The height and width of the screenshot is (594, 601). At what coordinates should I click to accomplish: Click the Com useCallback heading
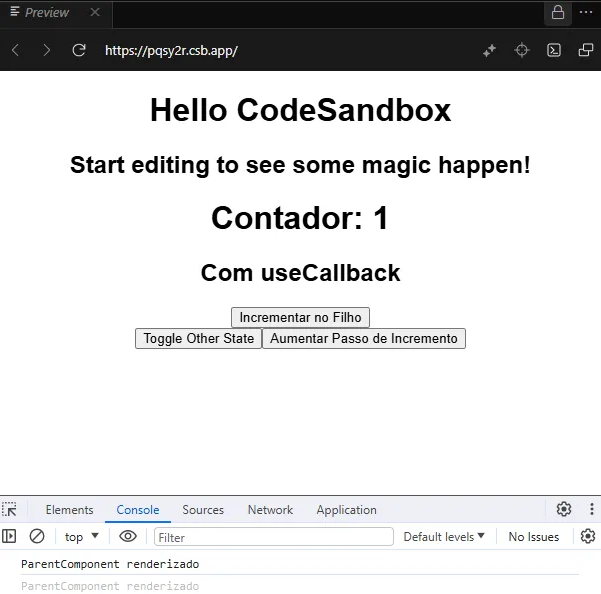300,273
